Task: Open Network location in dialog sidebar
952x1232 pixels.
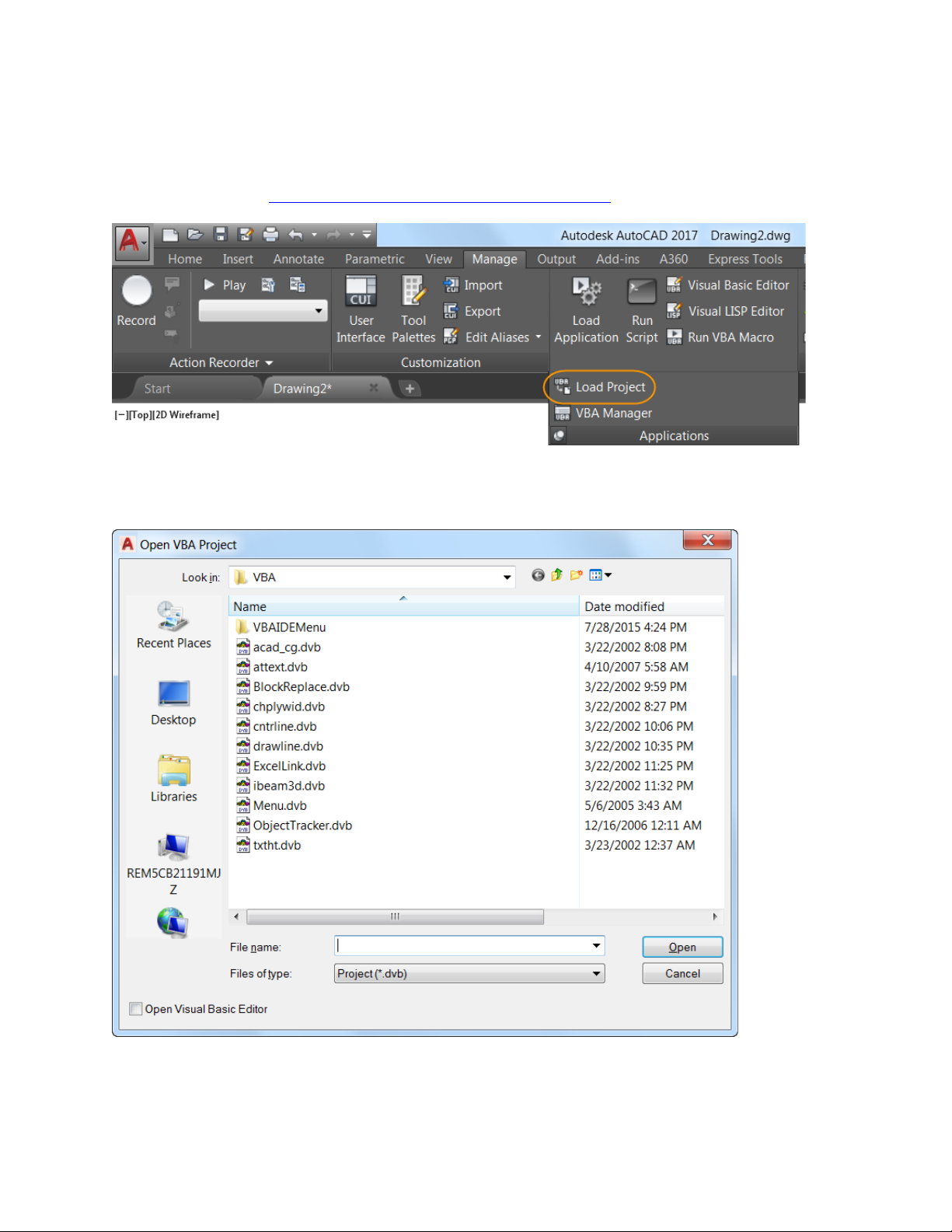Action: [173, 923]
